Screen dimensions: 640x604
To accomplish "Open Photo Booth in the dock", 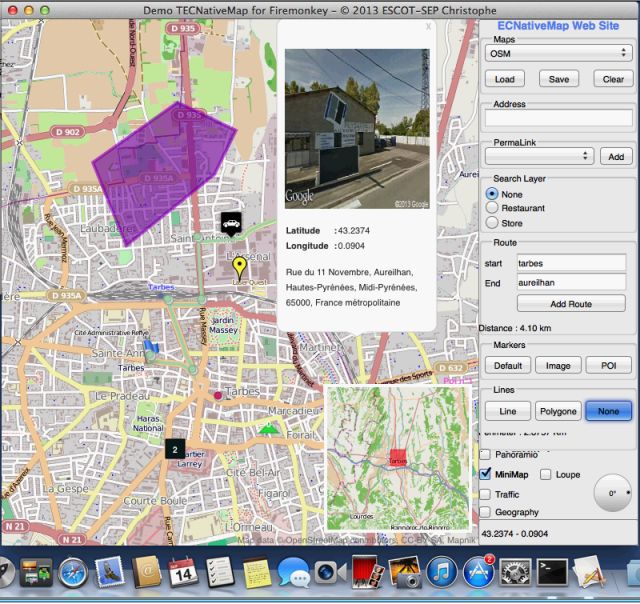I will tap(367, 572).
